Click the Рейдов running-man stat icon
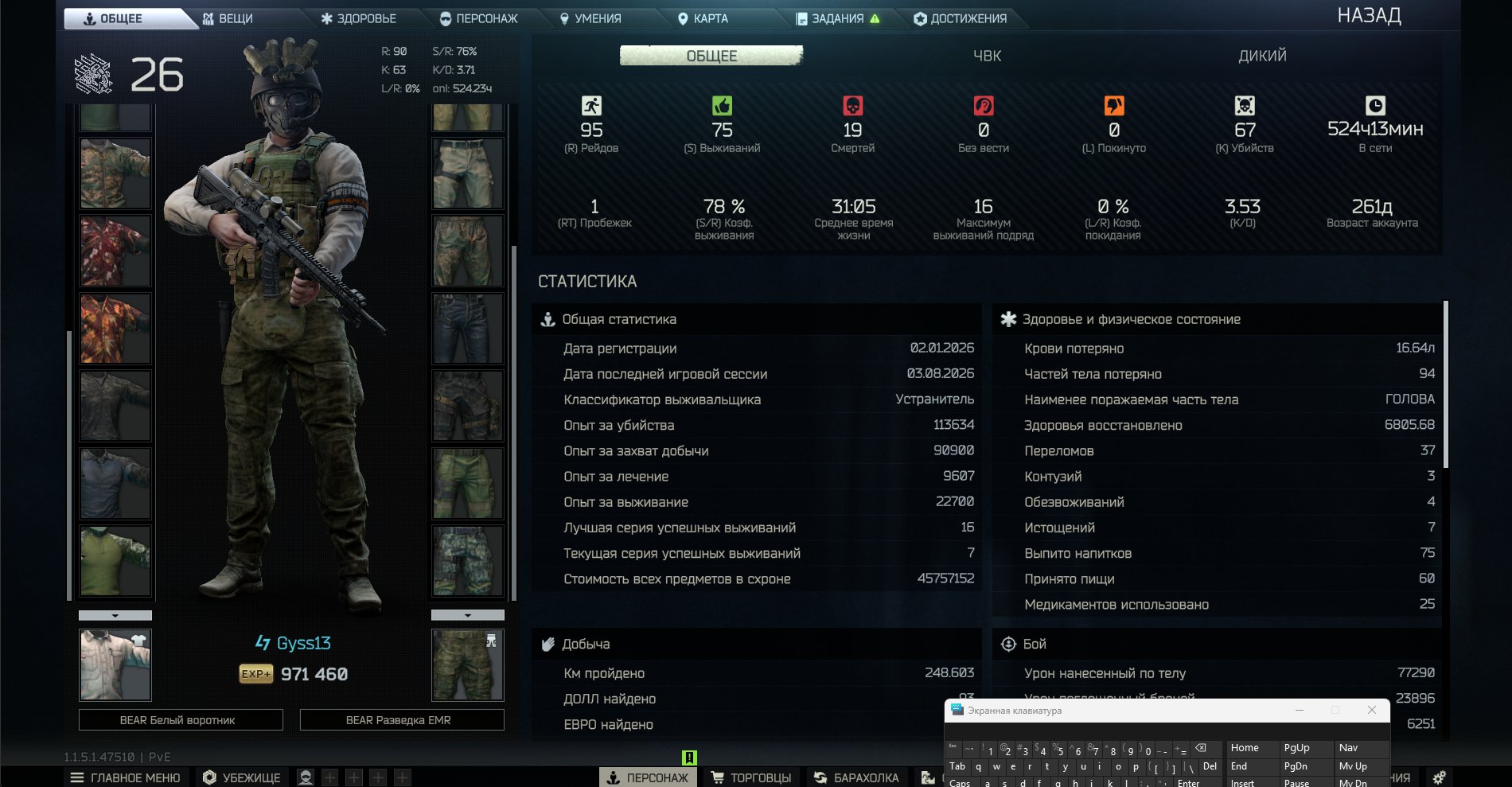The height and width of the screenshot is (787, 1512). pyautogui.click(x=591, y=105)
